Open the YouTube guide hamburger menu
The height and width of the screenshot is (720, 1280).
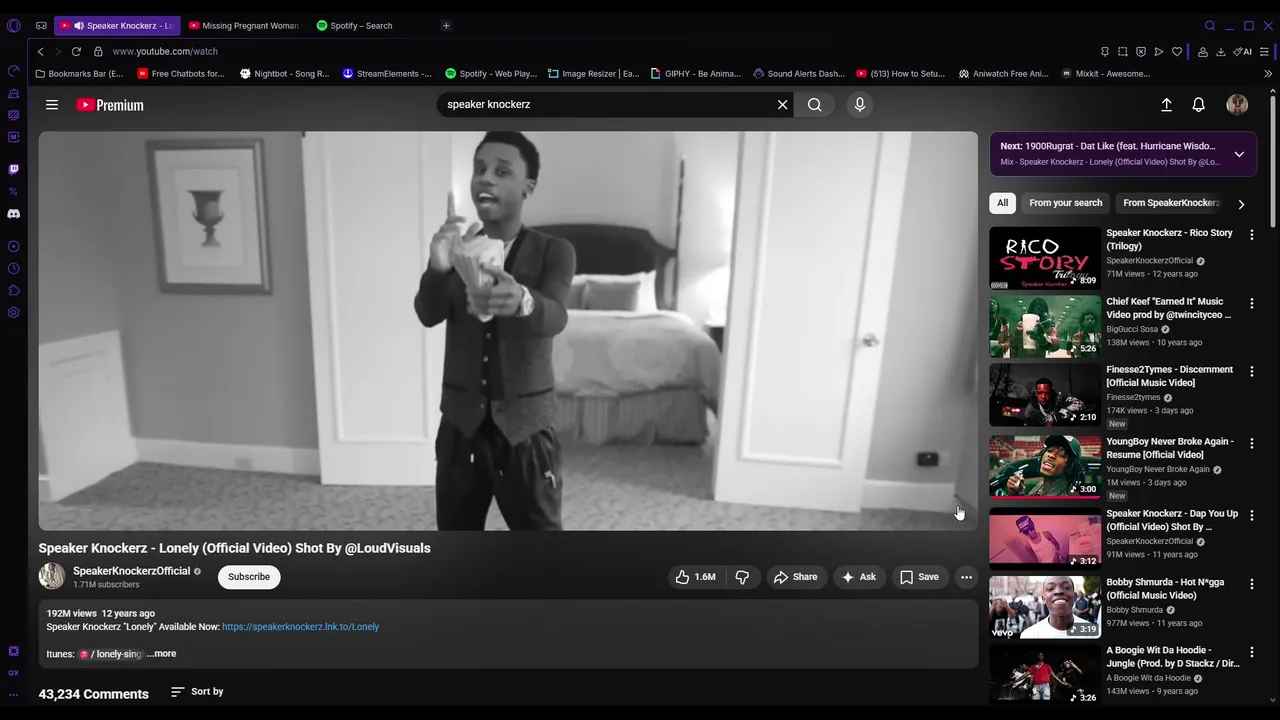click(x=52, y=105)
